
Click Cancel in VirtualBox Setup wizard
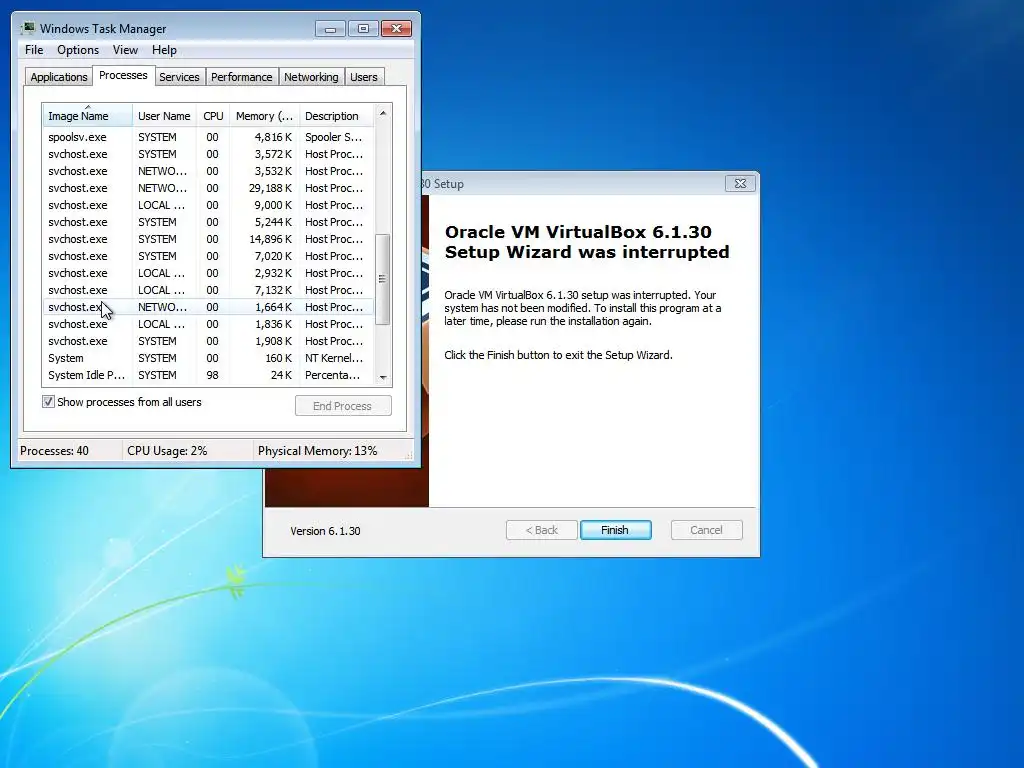pos(707,530)
